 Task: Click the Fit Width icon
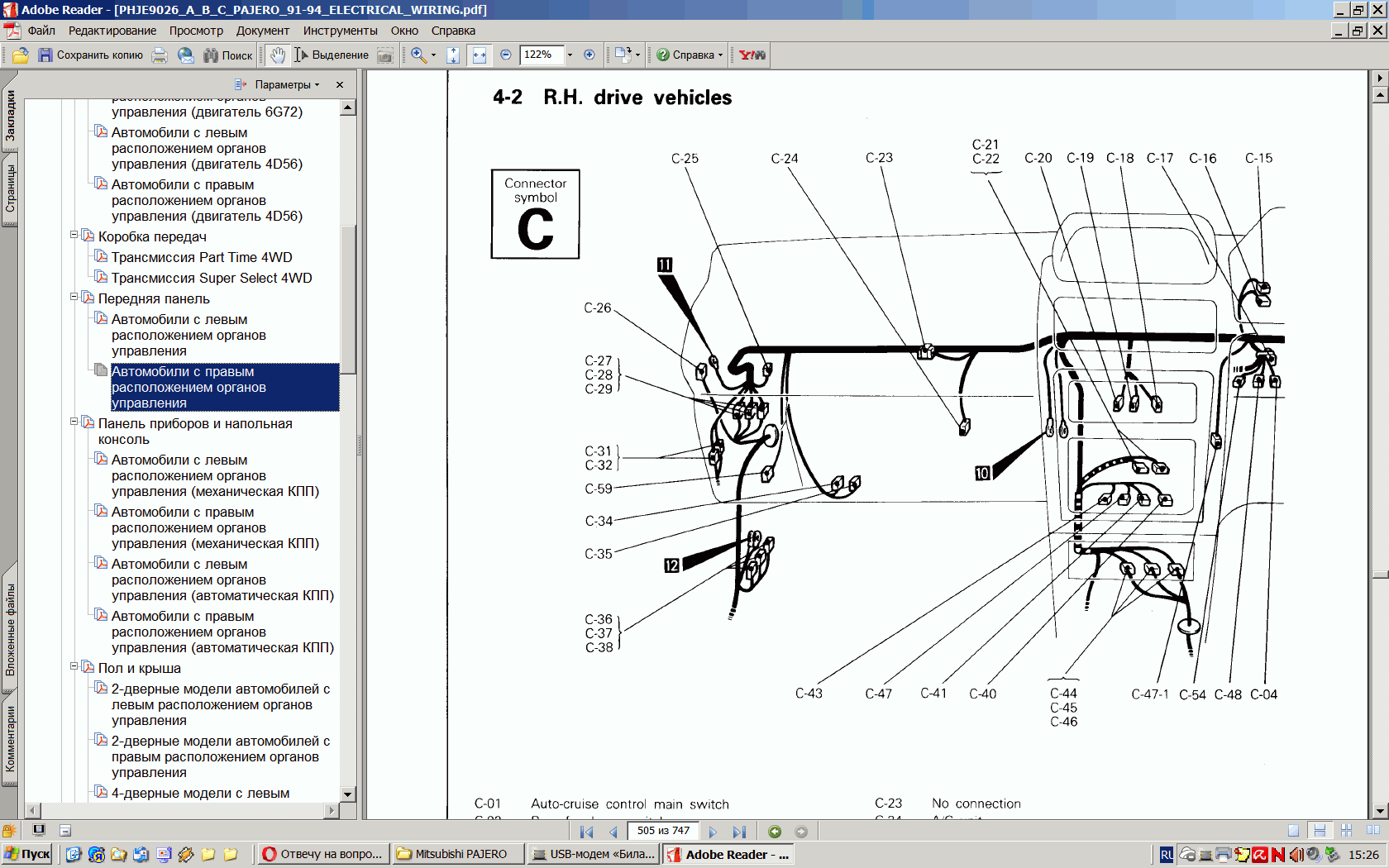pyautogui.click(x=480, y=55)
